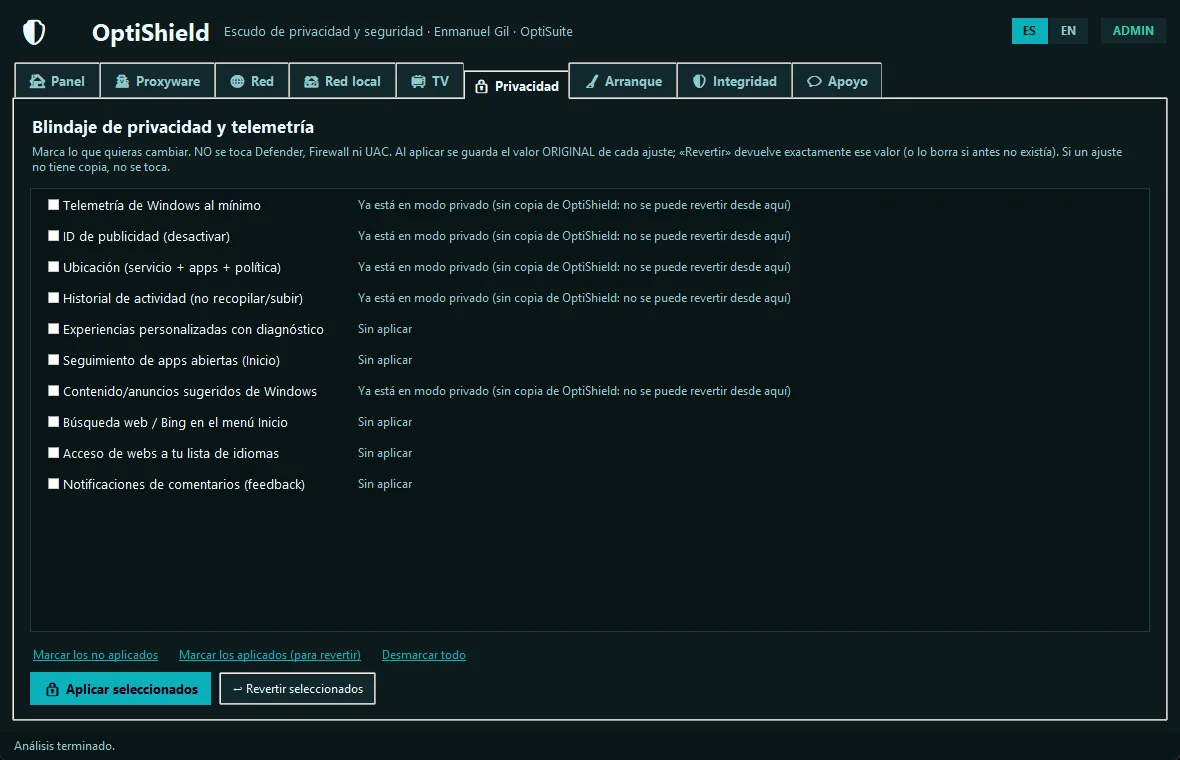Image resolution: width=1180 pixels, height=760 pixels.
Task: Click the OptiShield shield logo icon
Action: point(34,32)
